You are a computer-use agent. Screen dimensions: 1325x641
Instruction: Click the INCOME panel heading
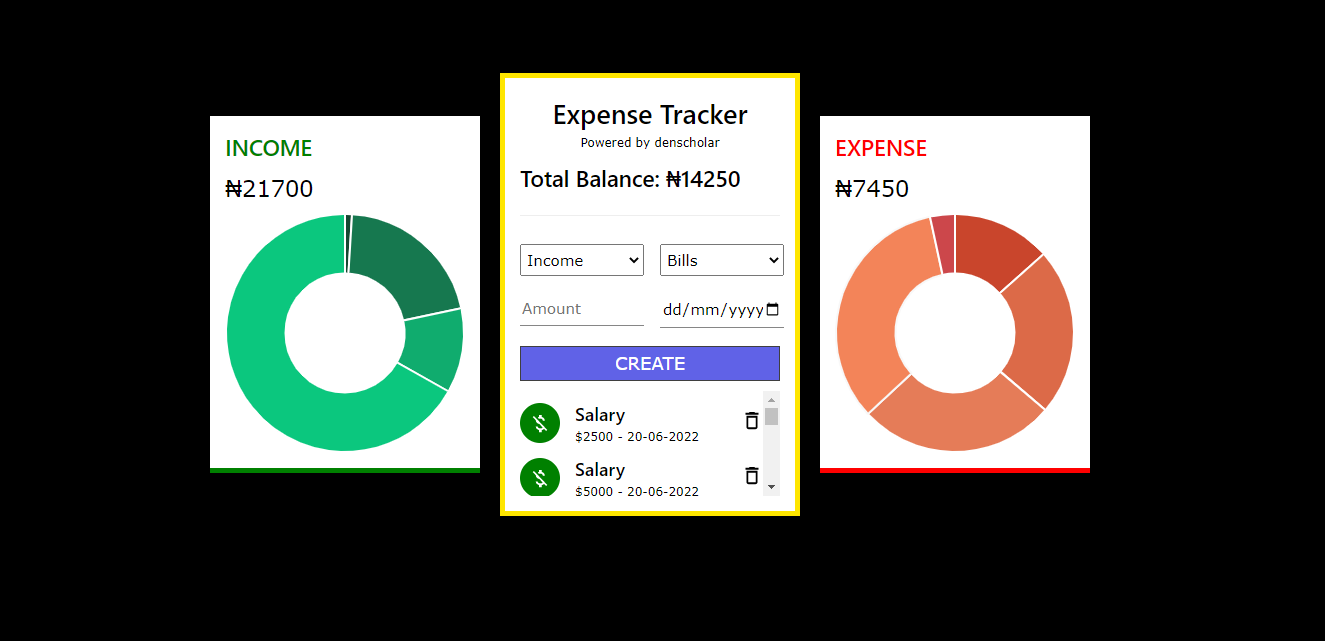(268, 147)
